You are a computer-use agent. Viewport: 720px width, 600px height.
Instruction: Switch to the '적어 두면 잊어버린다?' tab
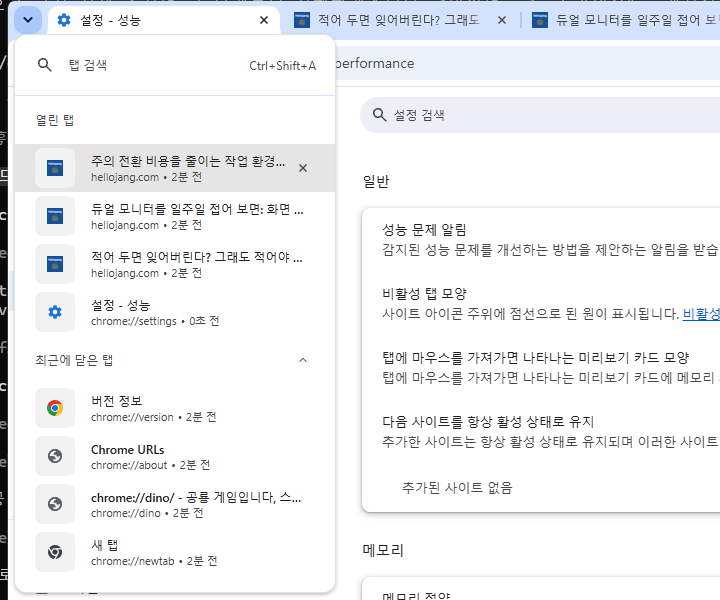398,20
